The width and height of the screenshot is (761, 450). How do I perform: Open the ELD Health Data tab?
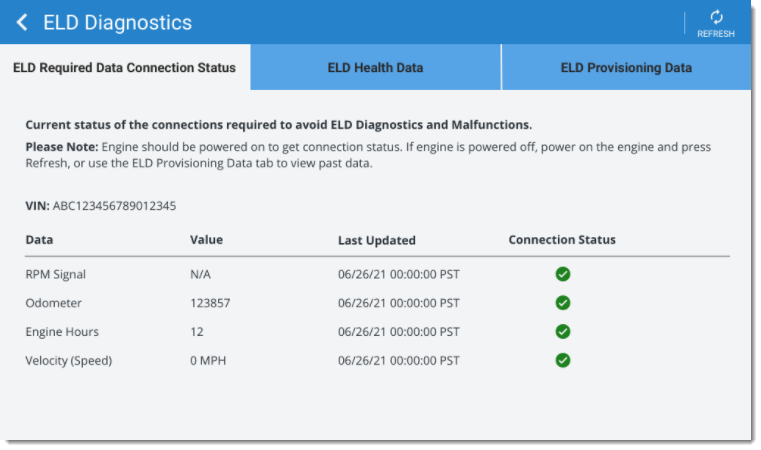pos(375,67)
